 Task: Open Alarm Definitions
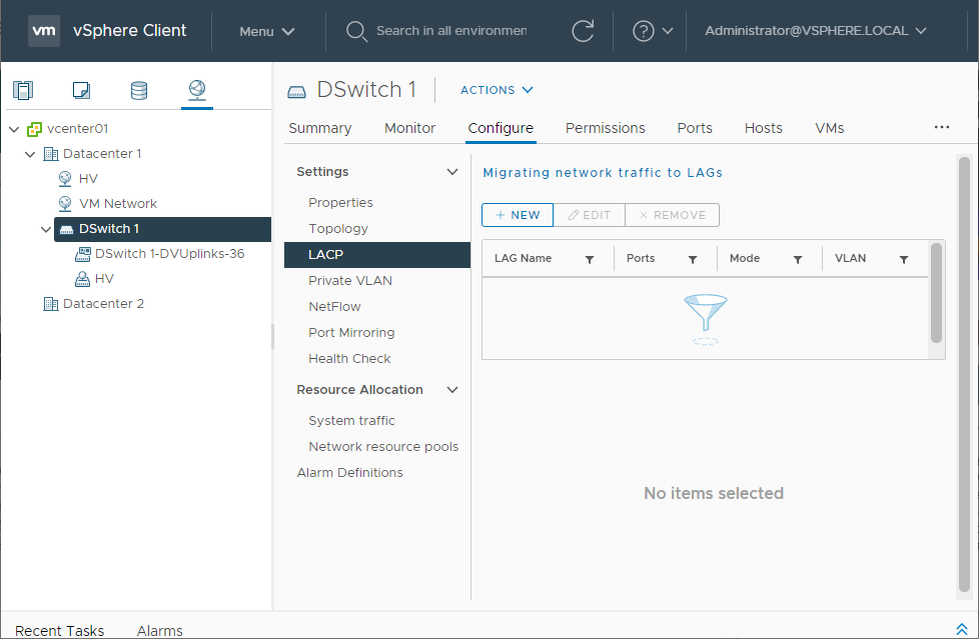[x=350, y=473]
